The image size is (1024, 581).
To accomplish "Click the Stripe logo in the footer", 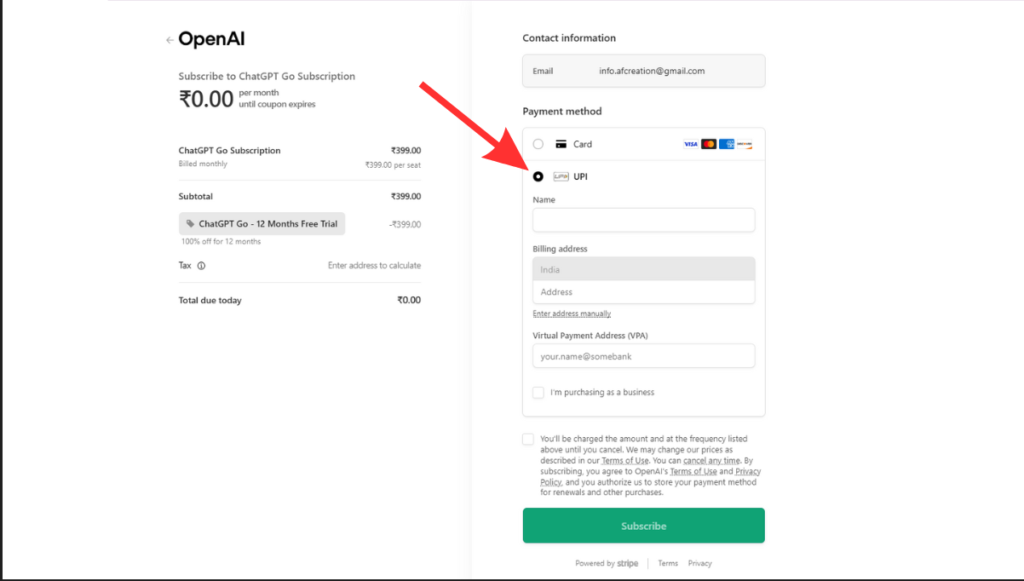I will coord(629,563).
